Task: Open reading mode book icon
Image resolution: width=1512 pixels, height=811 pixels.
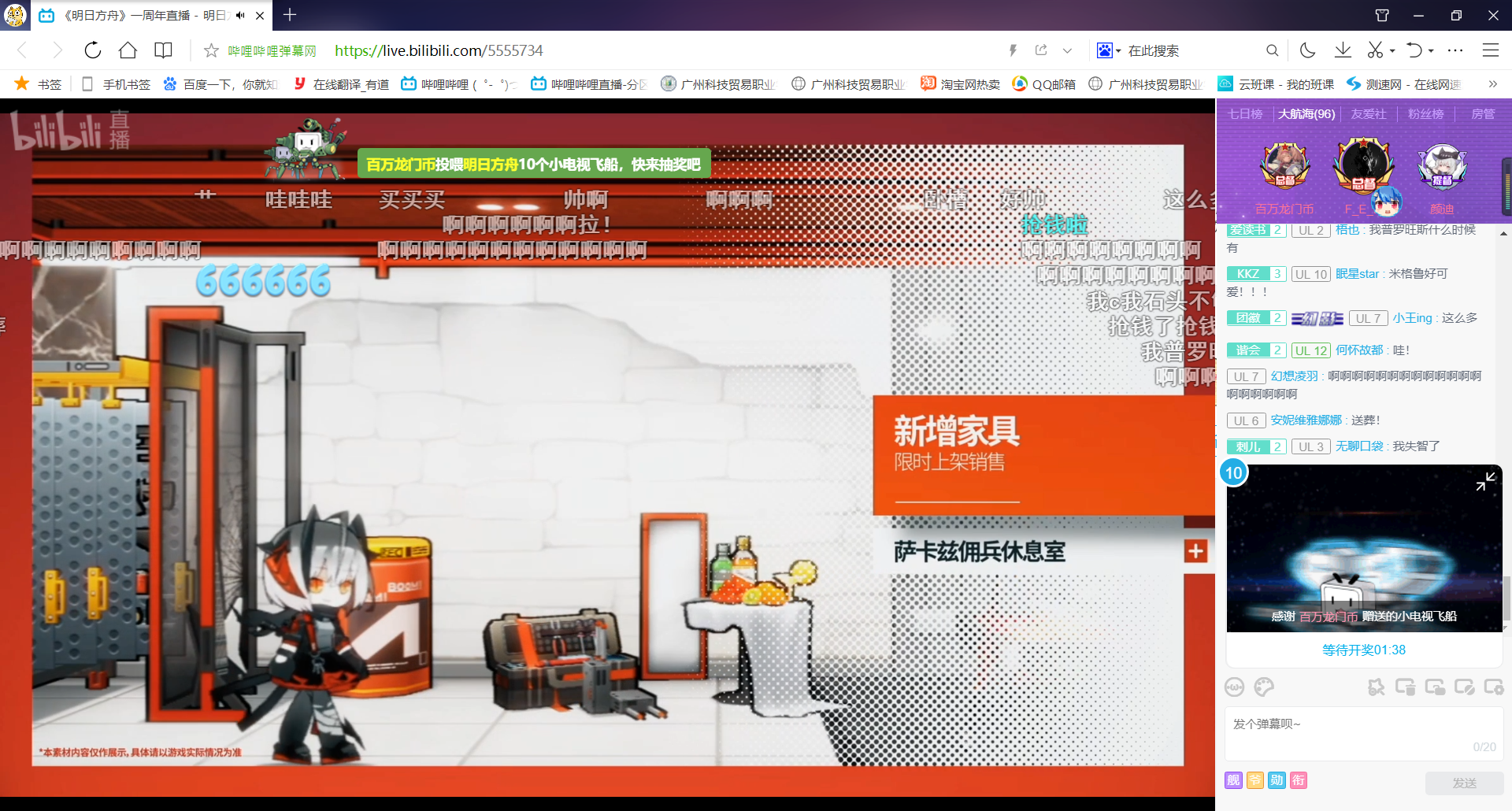Action: 163,50
